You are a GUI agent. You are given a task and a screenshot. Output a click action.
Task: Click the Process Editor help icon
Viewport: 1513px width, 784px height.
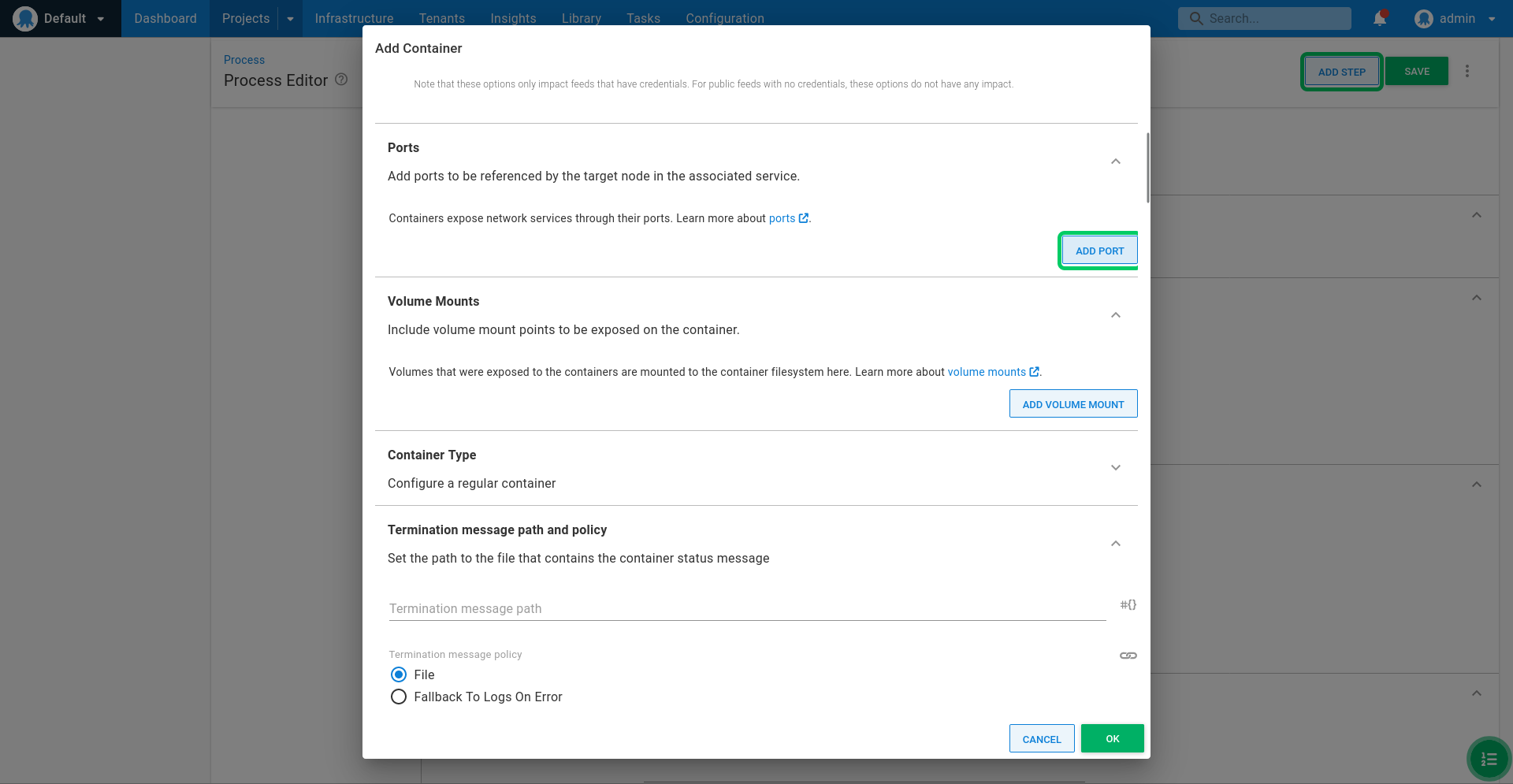341,80
